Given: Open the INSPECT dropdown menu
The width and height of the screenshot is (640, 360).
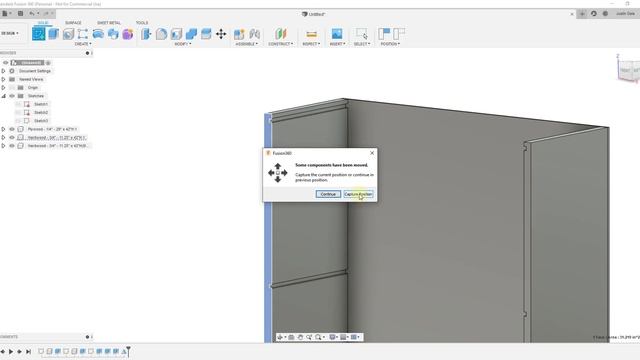Looking at the screenshot, I should point(311,44).
